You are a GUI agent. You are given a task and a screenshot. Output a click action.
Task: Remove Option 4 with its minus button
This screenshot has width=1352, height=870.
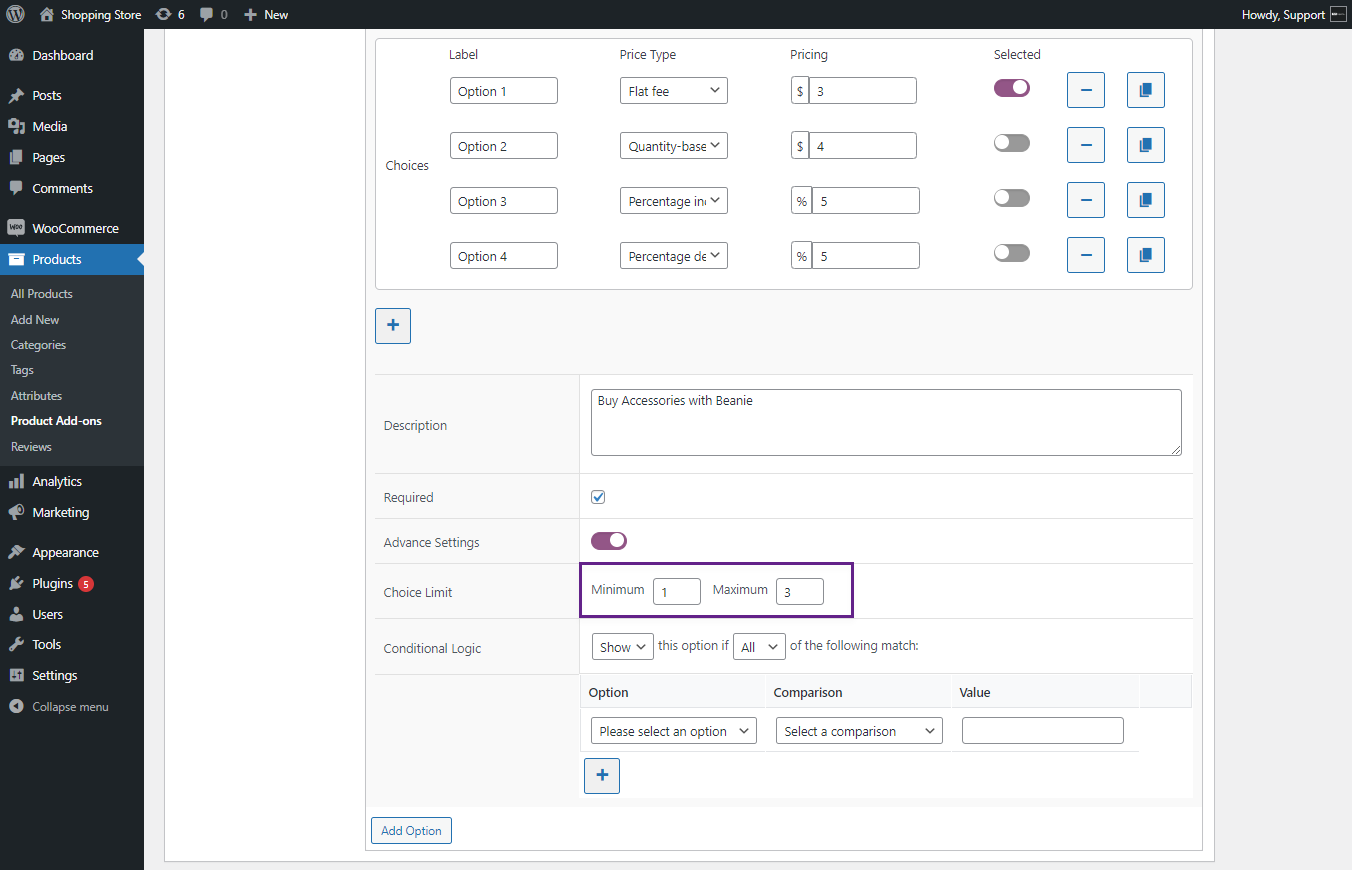click(1086, 255)
